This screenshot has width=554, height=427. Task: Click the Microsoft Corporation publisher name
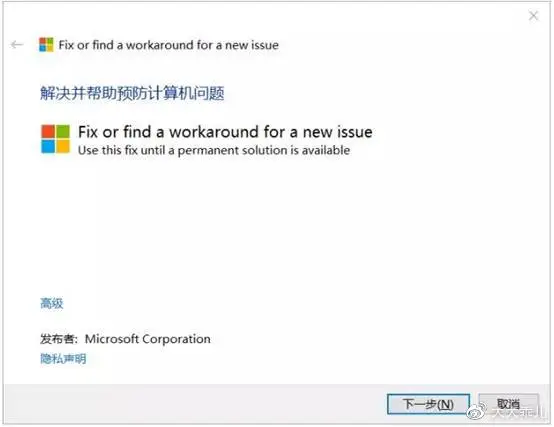point(148,339)
